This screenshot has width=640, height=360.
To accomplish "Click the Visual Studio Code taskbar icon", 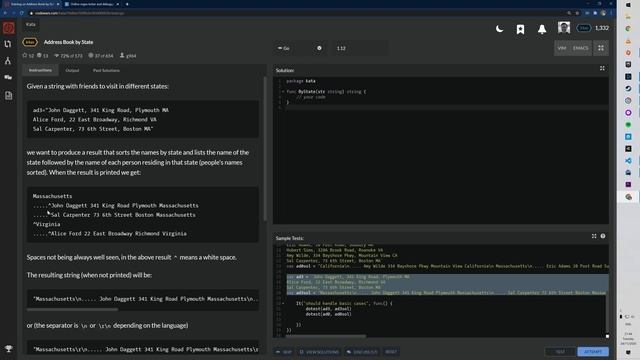I will tap(628, 160).
